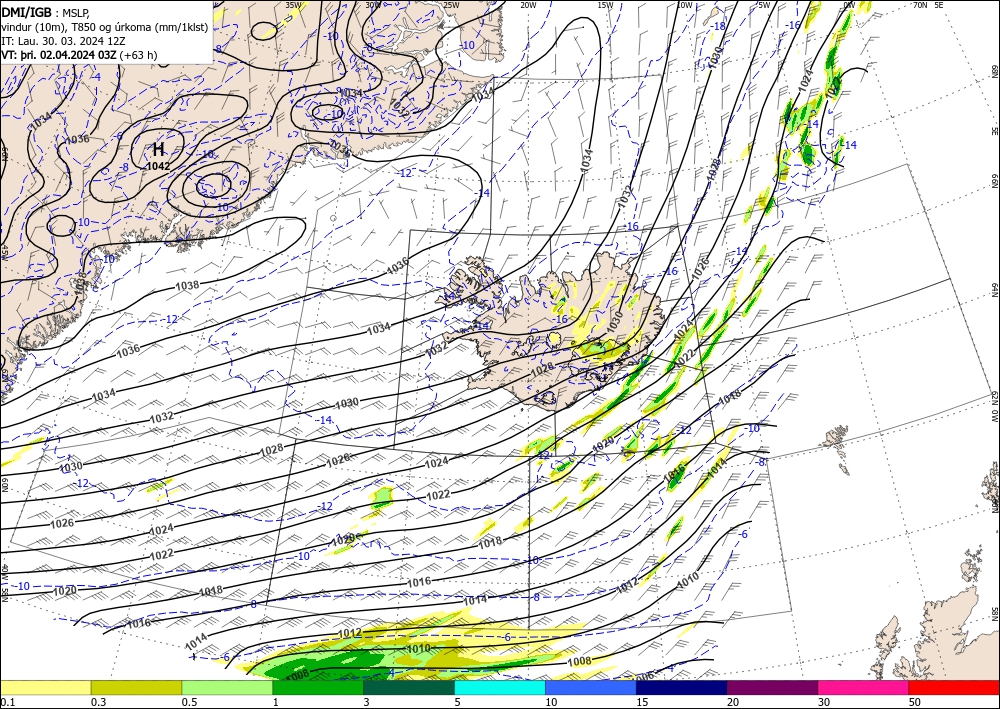Image resolution: width=1000 pixels, height=709 pixels.
Task: Click the '50' value on the color scale
Action: coord(915,702)
